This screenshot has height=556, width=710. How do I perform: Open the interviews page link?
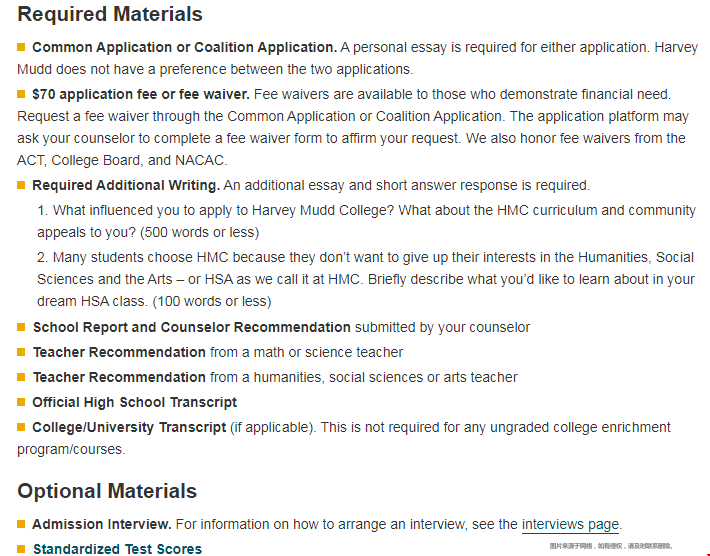click(570, 524)
